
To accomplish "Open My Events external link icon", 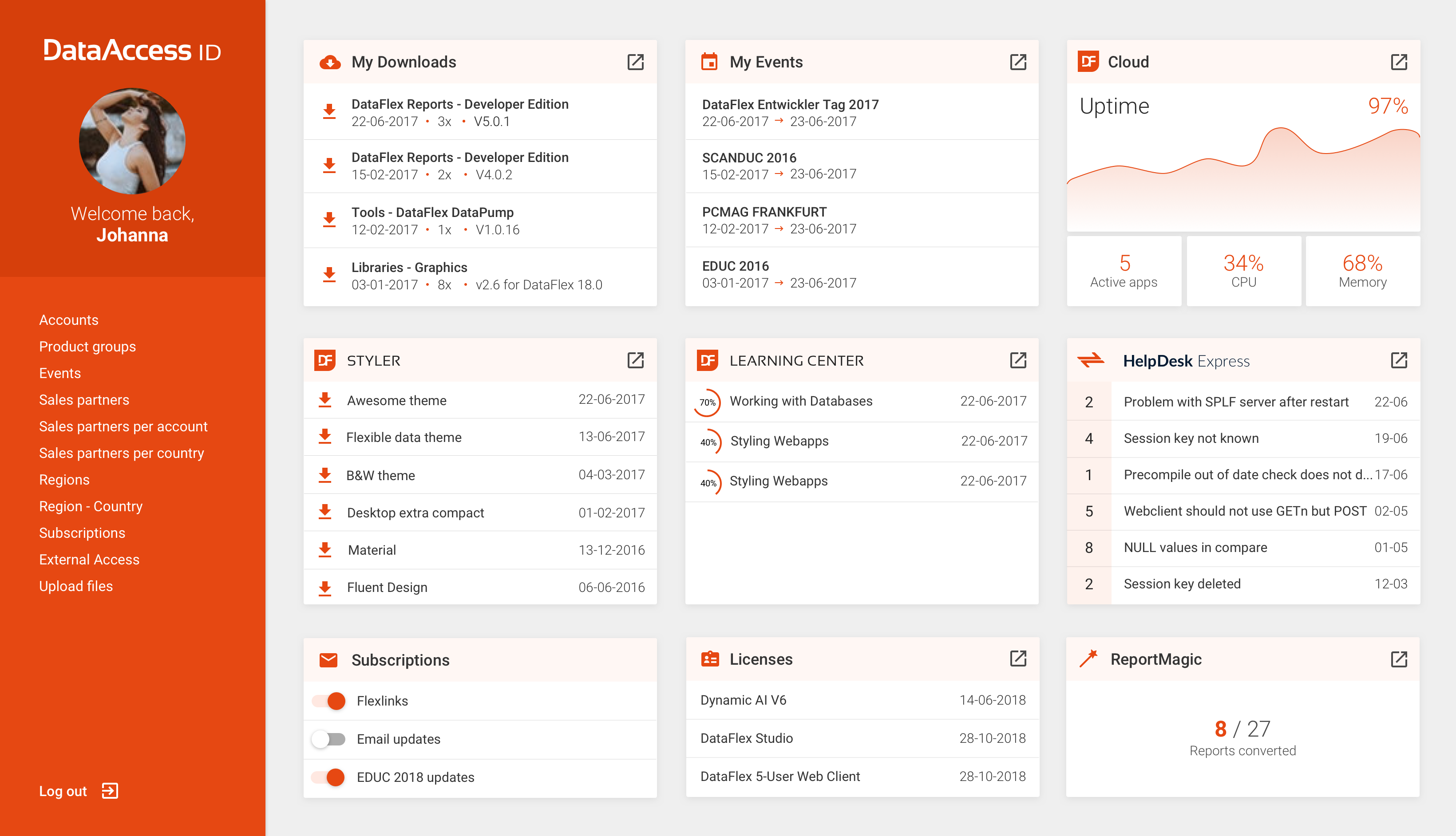I will click(1018, 62).
